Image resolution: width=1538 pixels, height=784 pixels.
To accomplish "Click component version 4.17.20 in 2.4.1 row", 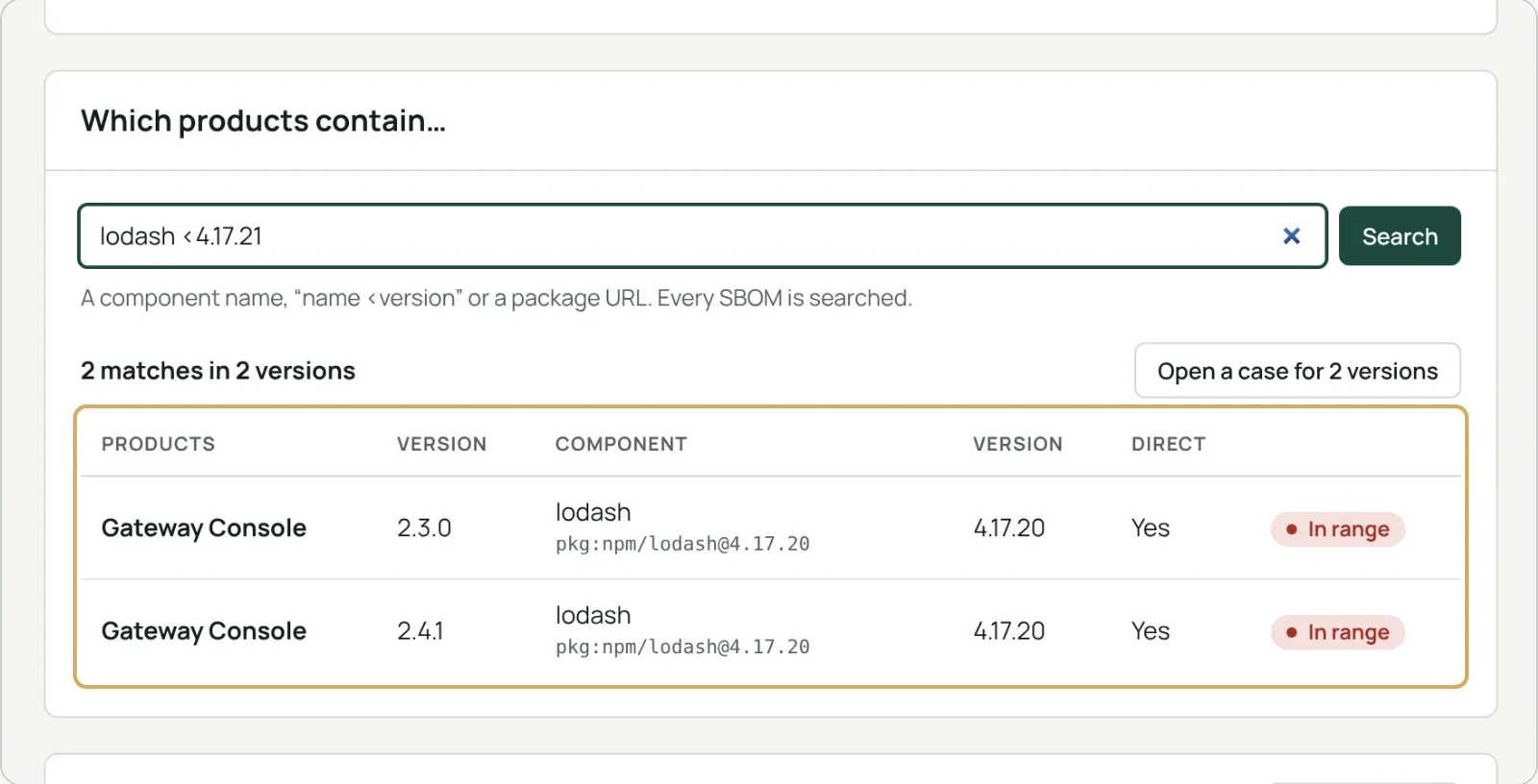I will (x=1008, y=631).
